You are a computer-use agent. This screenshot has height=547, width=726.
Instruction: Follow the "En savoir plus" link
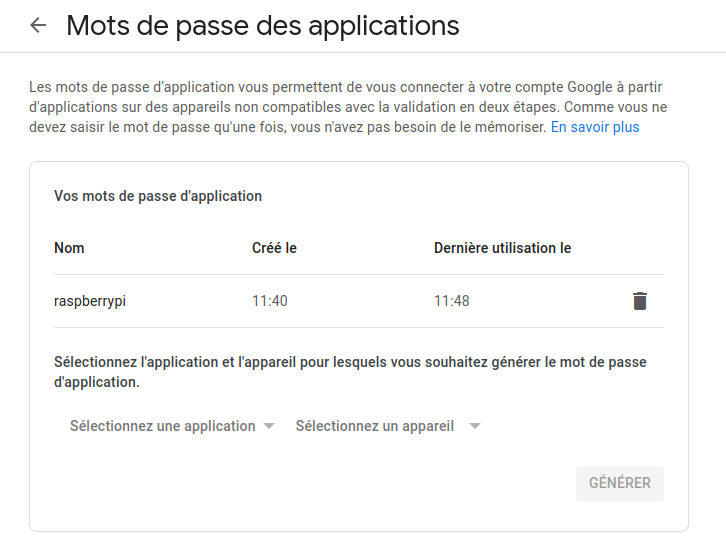(x=595, y=128)
